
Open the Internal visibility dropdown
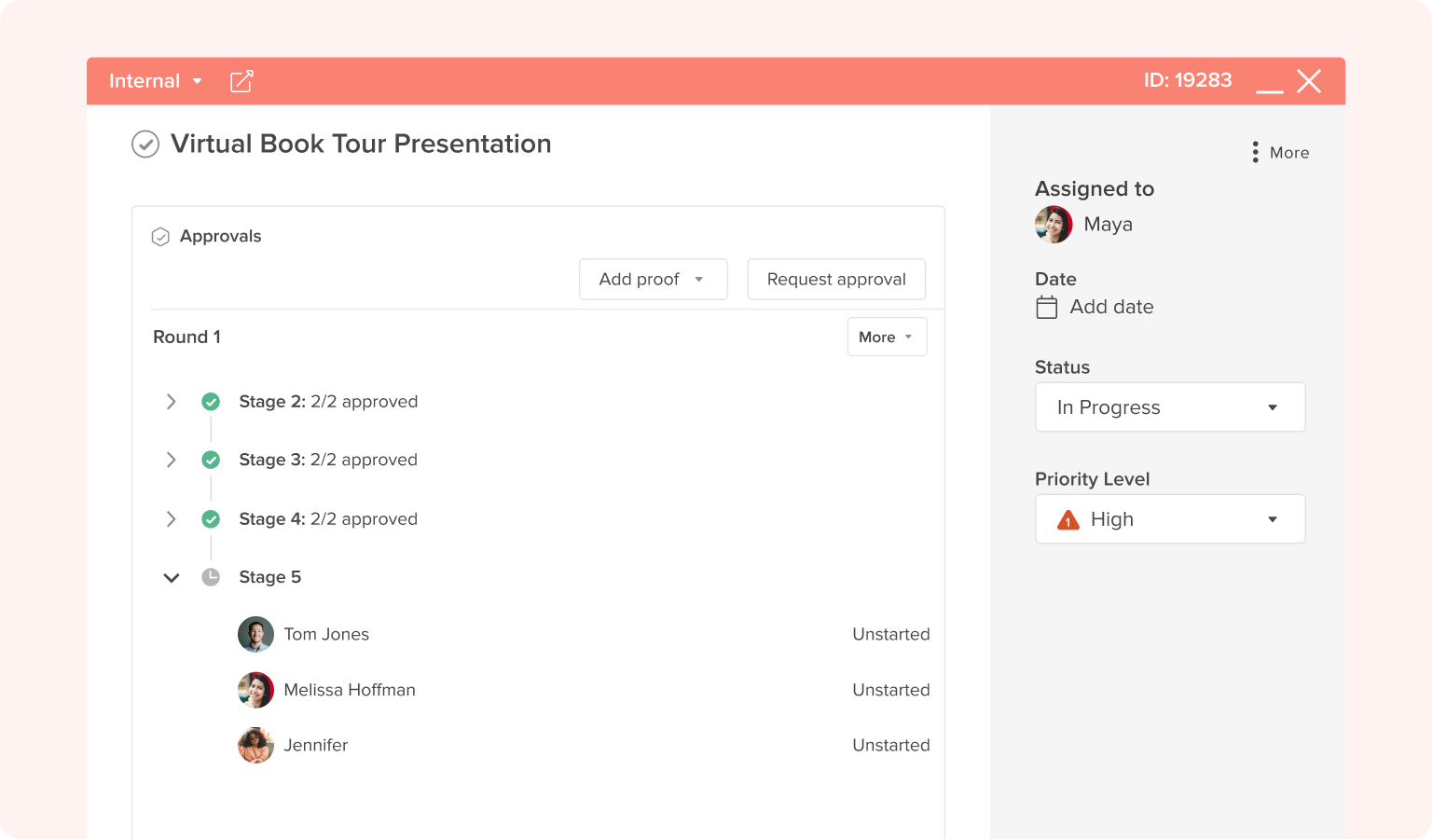click(155, 81)
